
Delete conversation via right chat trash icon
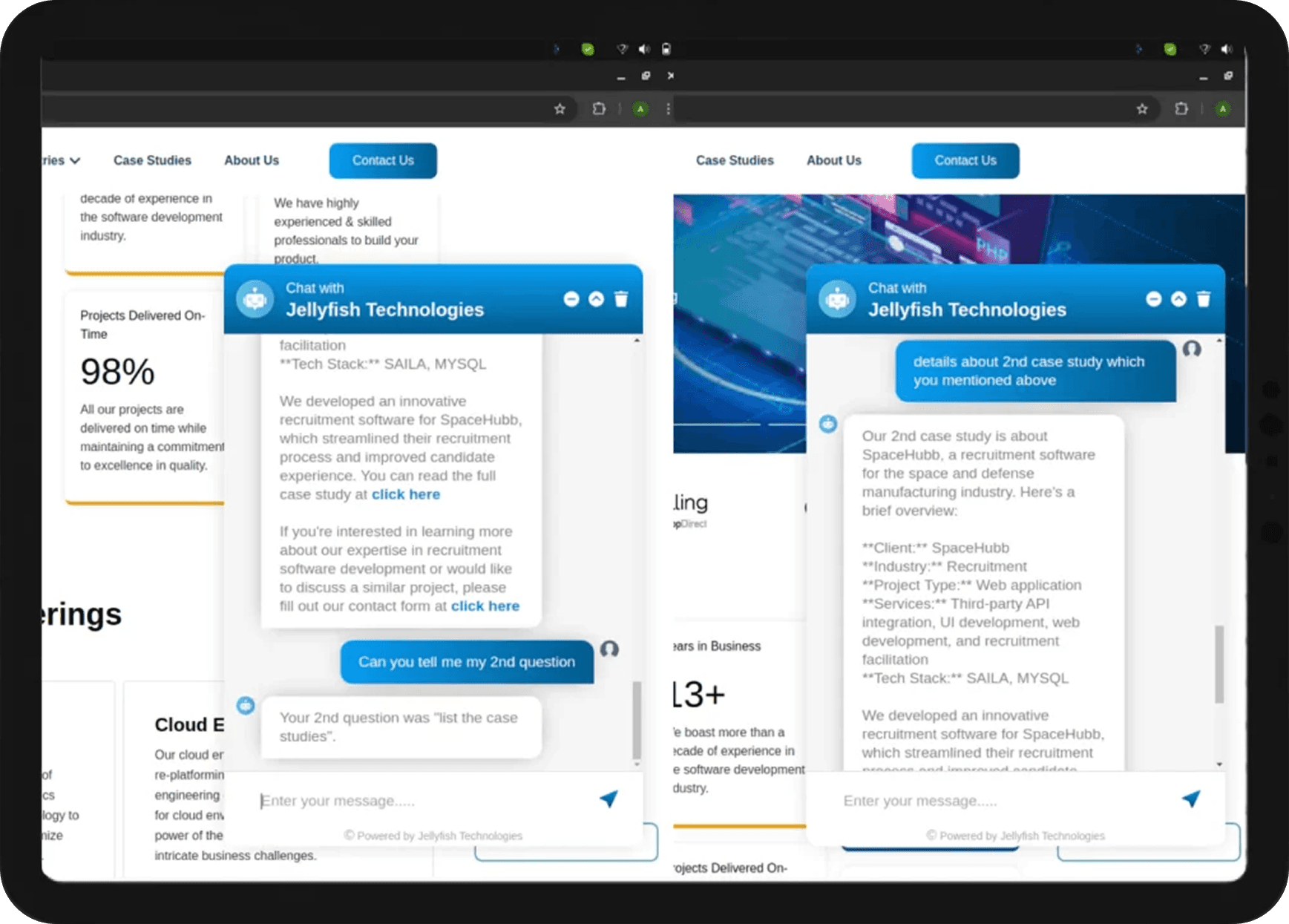(1203, 299)
